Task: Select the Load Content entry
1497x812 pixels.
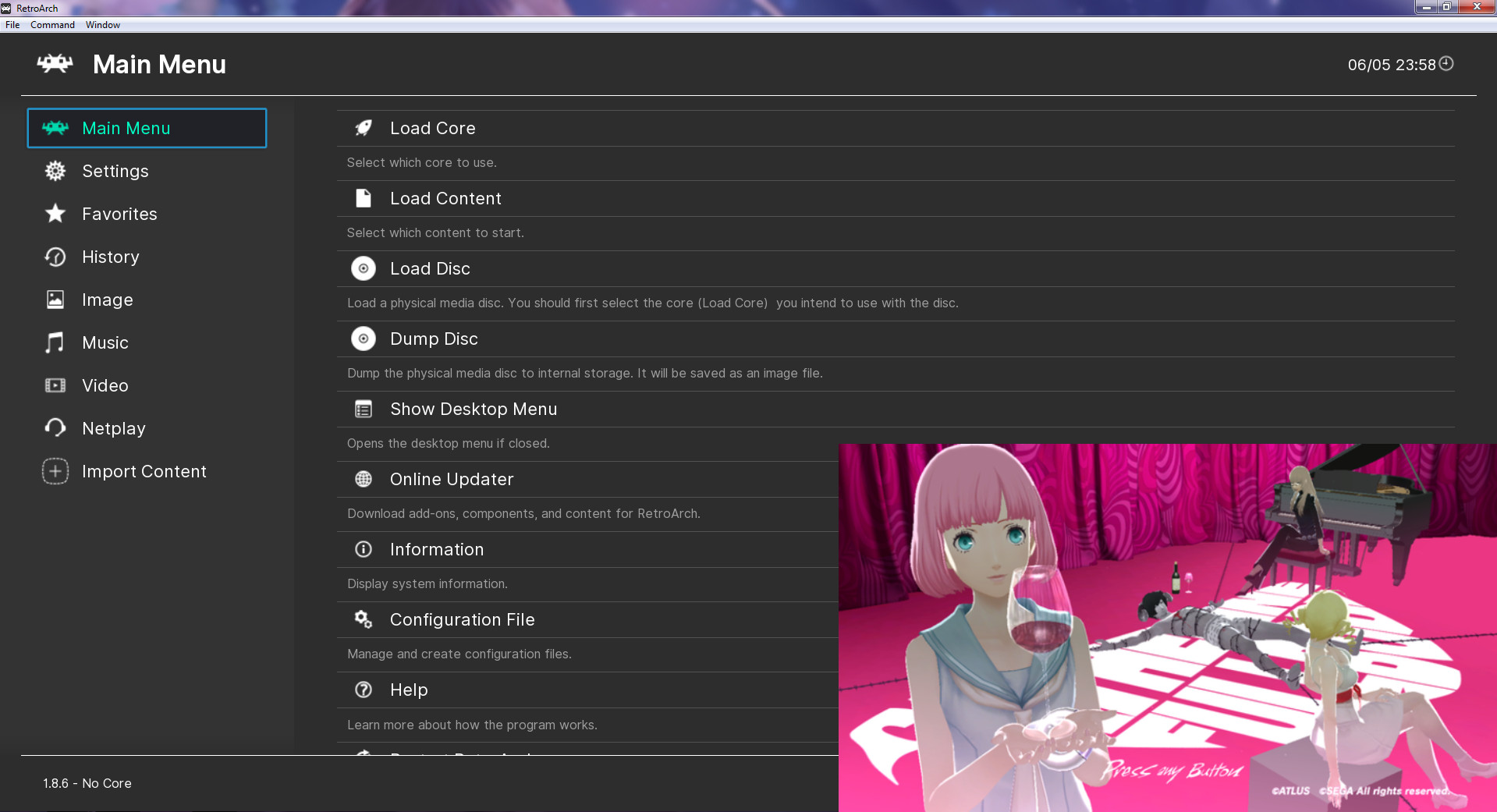Action: 896,198
